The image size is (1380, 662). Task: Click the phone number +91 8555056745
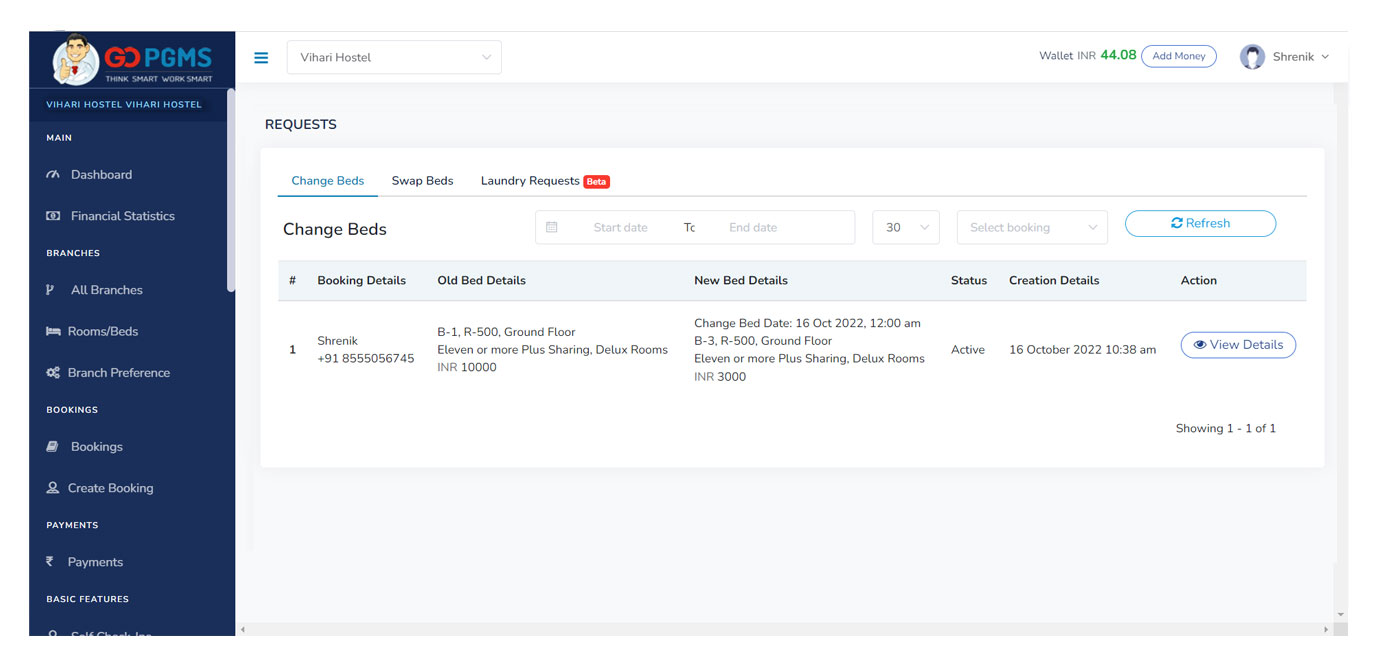coord(365,359)
